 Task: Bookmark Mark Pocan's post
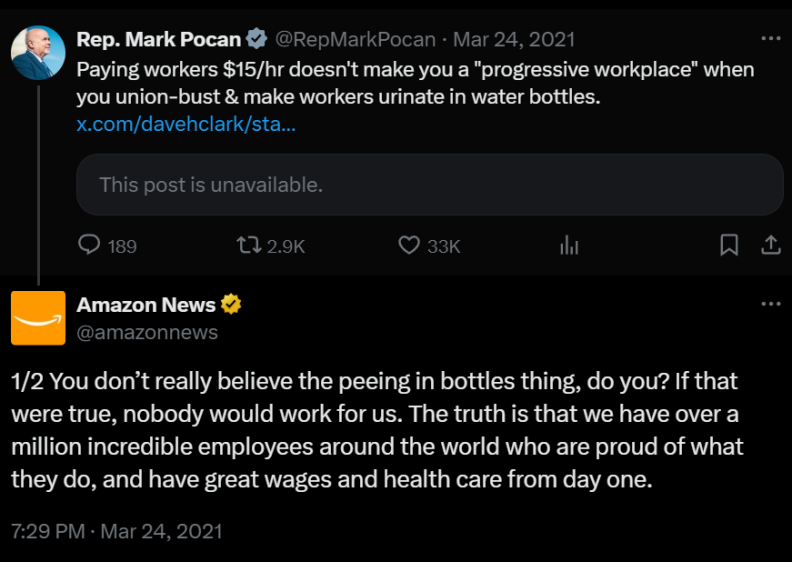729,245
